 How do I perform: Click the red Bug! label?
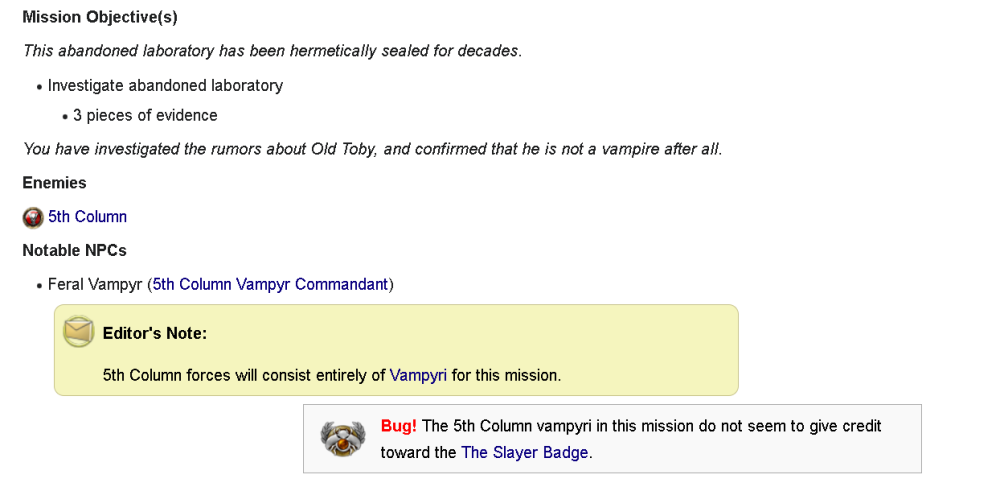(399, 427)
